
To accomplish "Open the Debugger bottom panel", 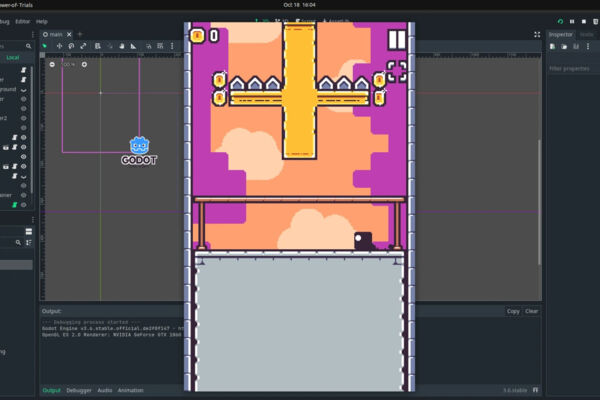I will (79, 390).
